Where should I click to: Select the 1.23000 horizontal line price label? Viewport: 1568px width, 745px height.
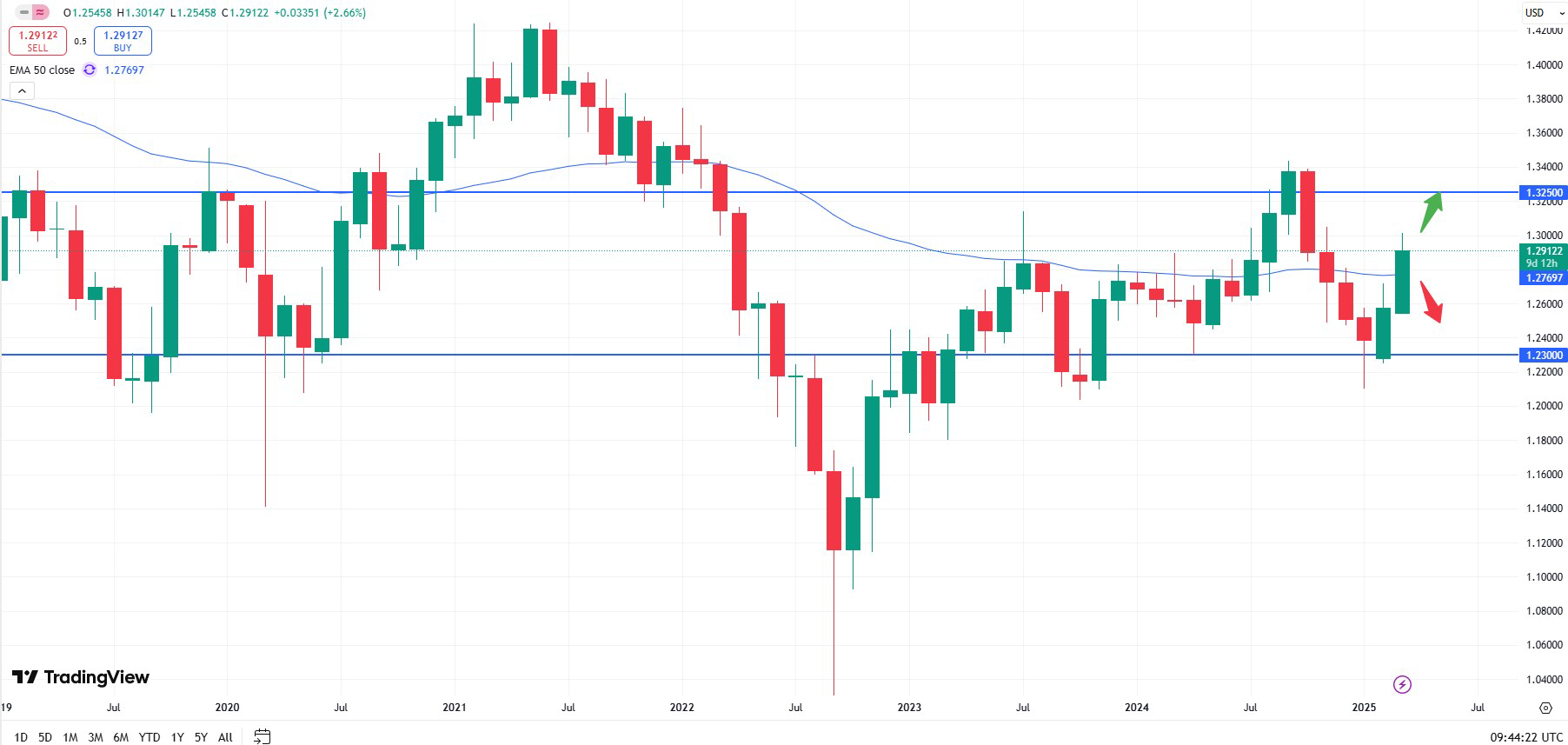(x=1544, y=355)
